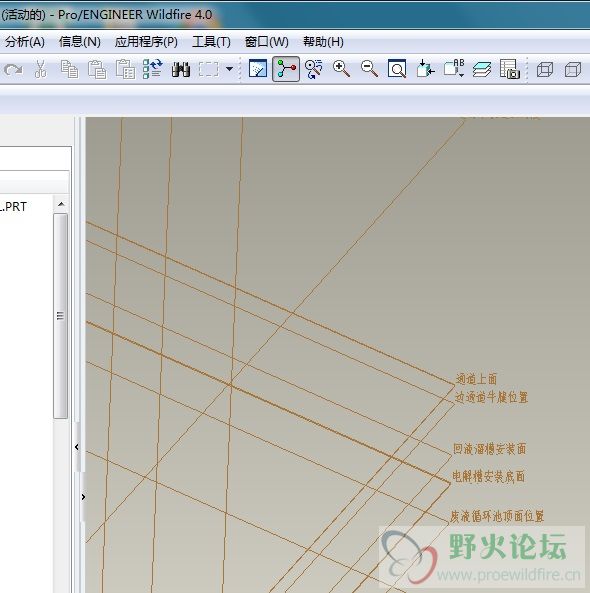Open Paste Special icon
This screenshot has width=590, height=593.
pyautogui.click(x=125, y=69)
